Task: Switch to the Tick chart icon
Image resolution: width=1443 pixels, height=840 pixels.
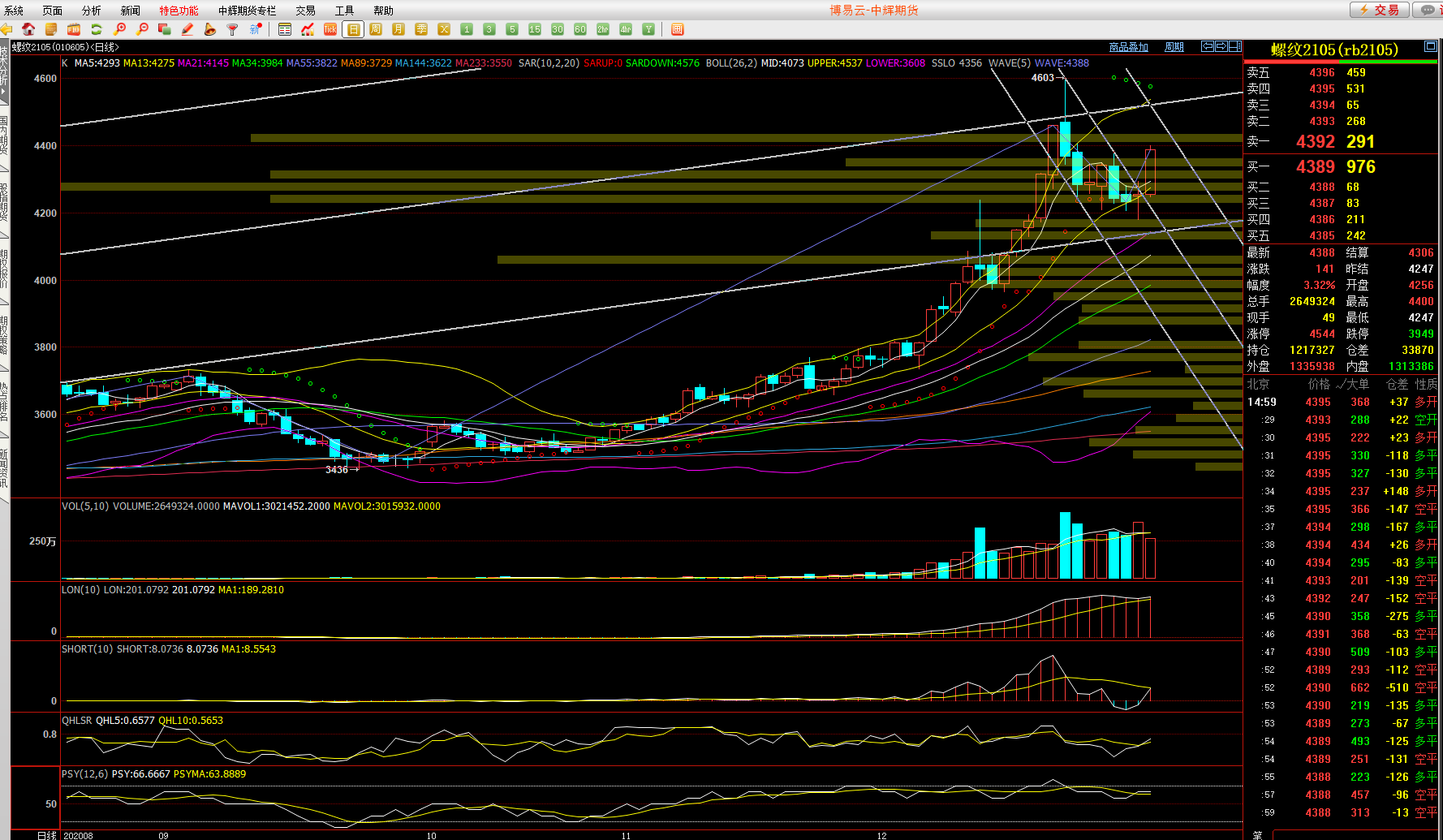Action: 330,29
